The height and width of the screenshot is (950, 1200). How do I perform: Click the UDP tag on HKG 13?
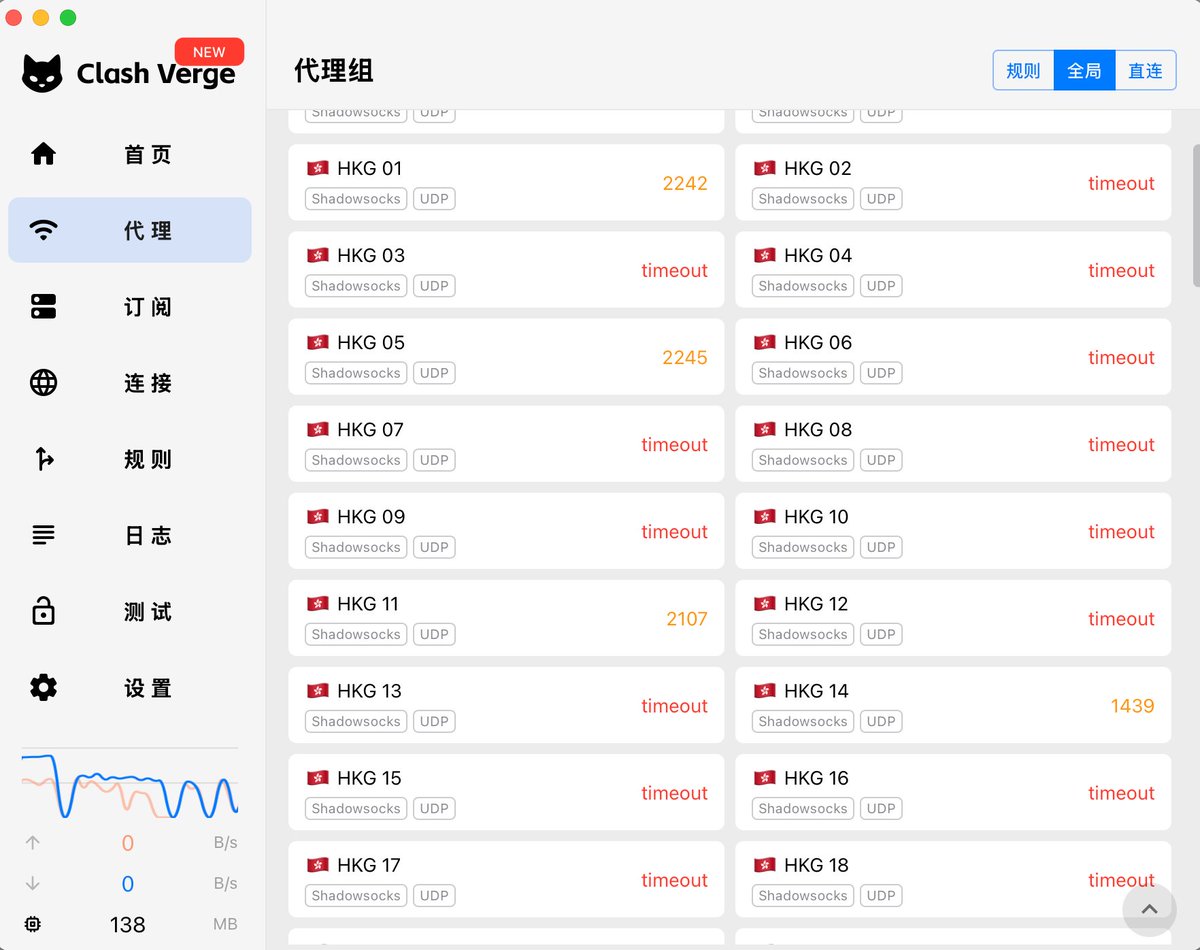coord(434,721)
